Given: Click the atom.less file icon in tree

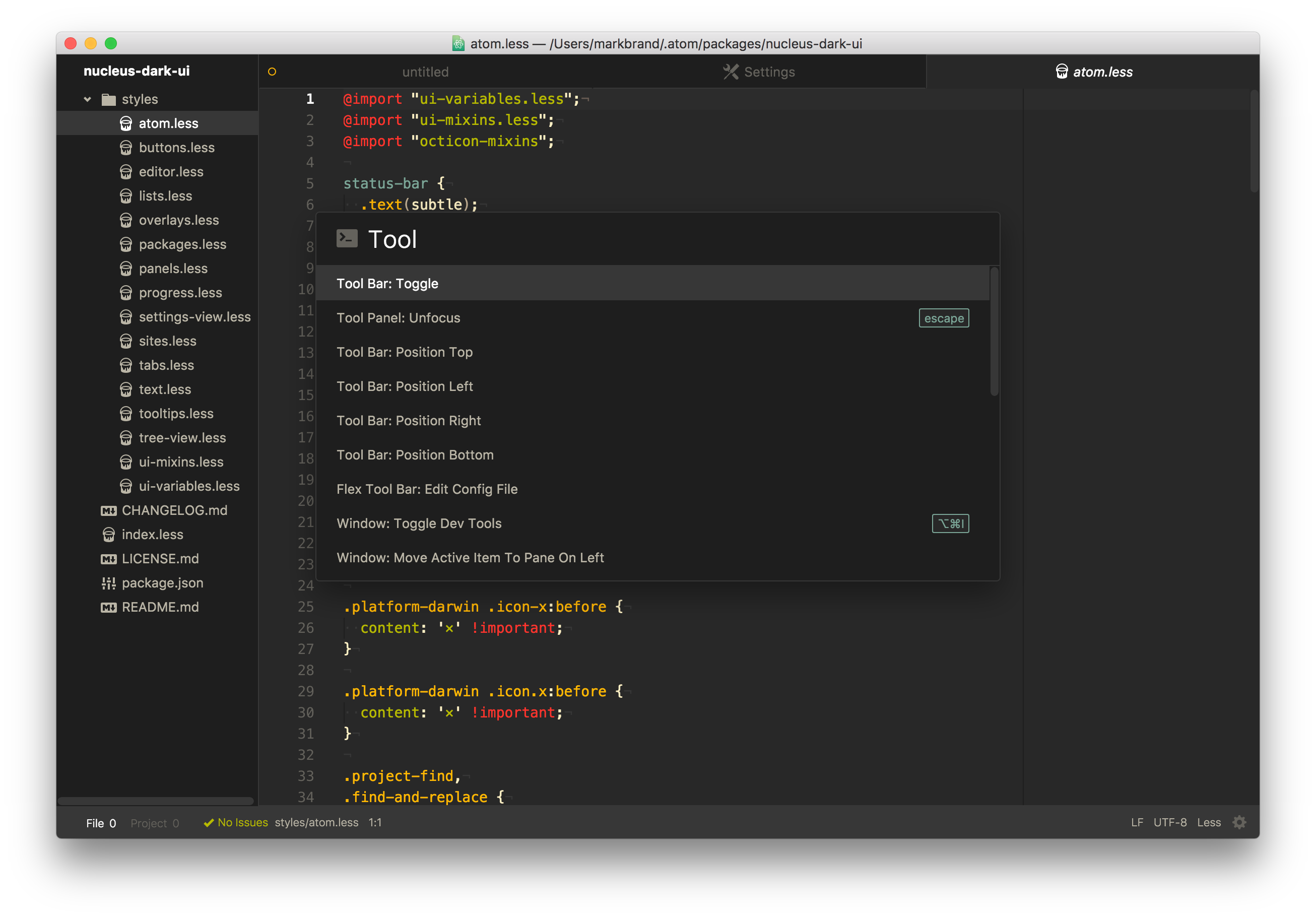Looking at the screenshot, I should click(126, 123).
